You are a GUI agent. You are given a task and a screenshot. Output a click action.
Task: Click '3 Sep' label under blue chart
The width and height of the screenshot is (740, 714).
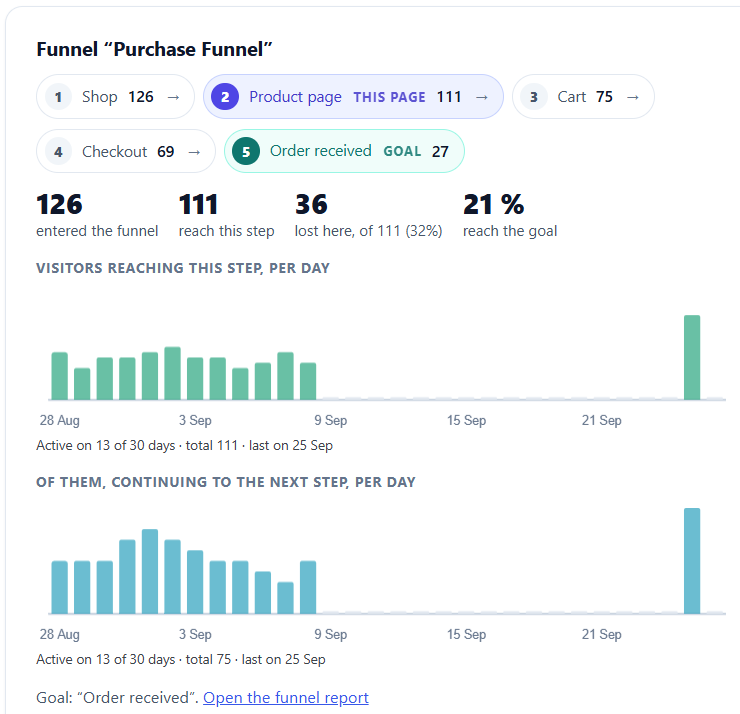click(x=195, y=634)
